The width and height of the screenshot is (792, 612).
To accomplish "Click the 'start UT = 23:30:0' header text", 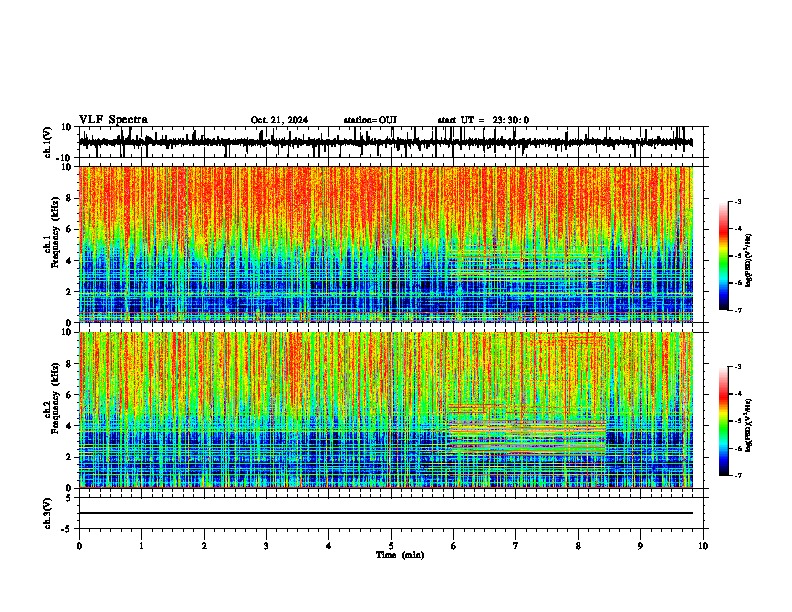I will pos(483,120).
